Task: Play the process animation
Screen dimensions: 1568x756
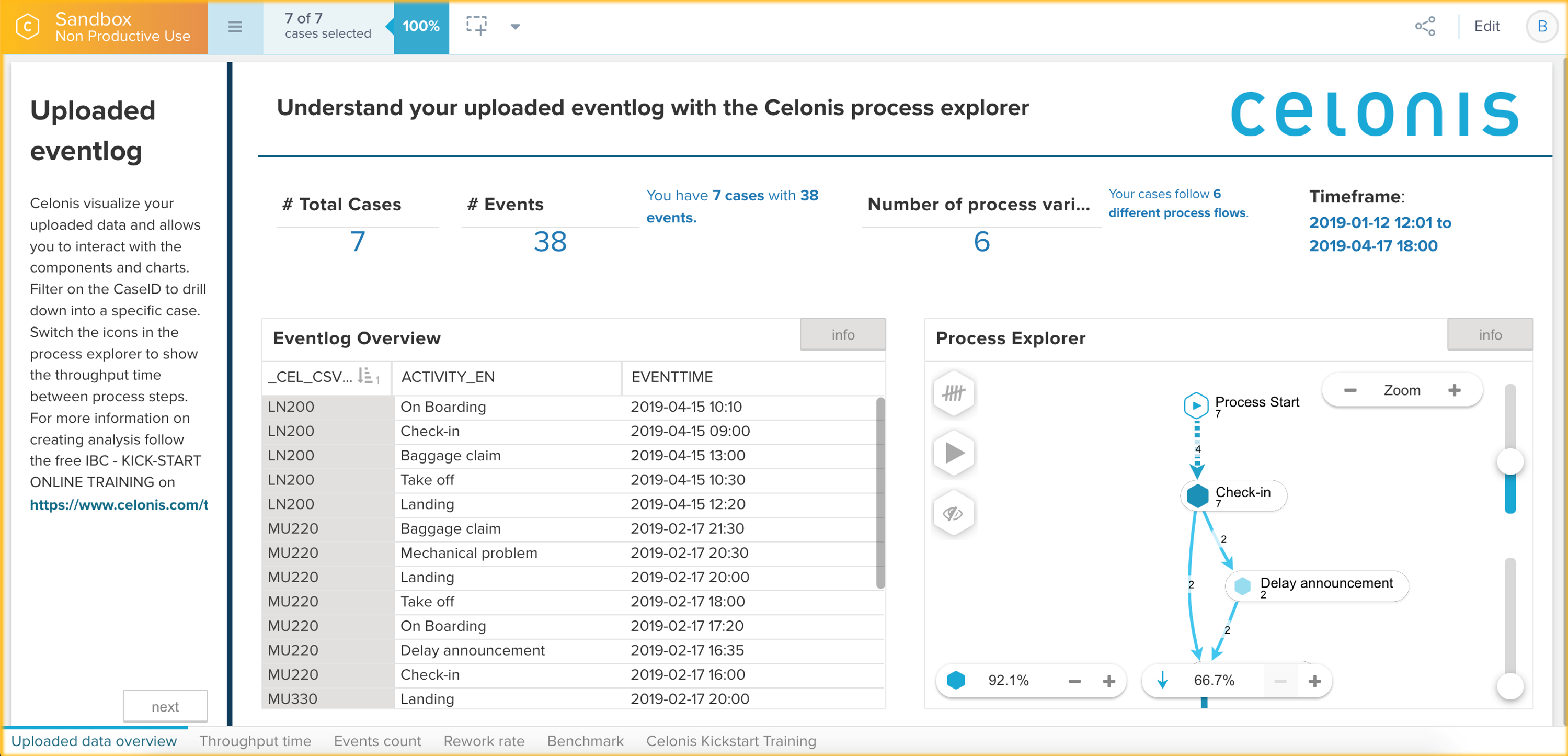Action: pyautogui.click(x=954, y=453)
